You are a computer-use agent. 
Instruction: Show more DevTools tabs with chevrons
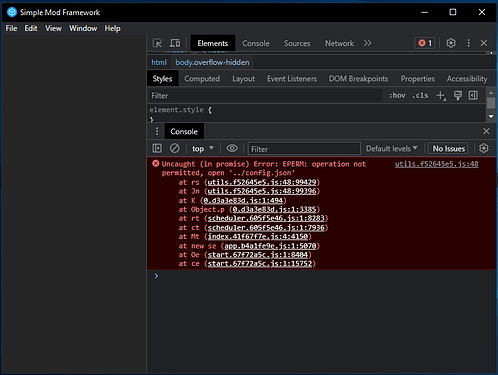[368, 43]
